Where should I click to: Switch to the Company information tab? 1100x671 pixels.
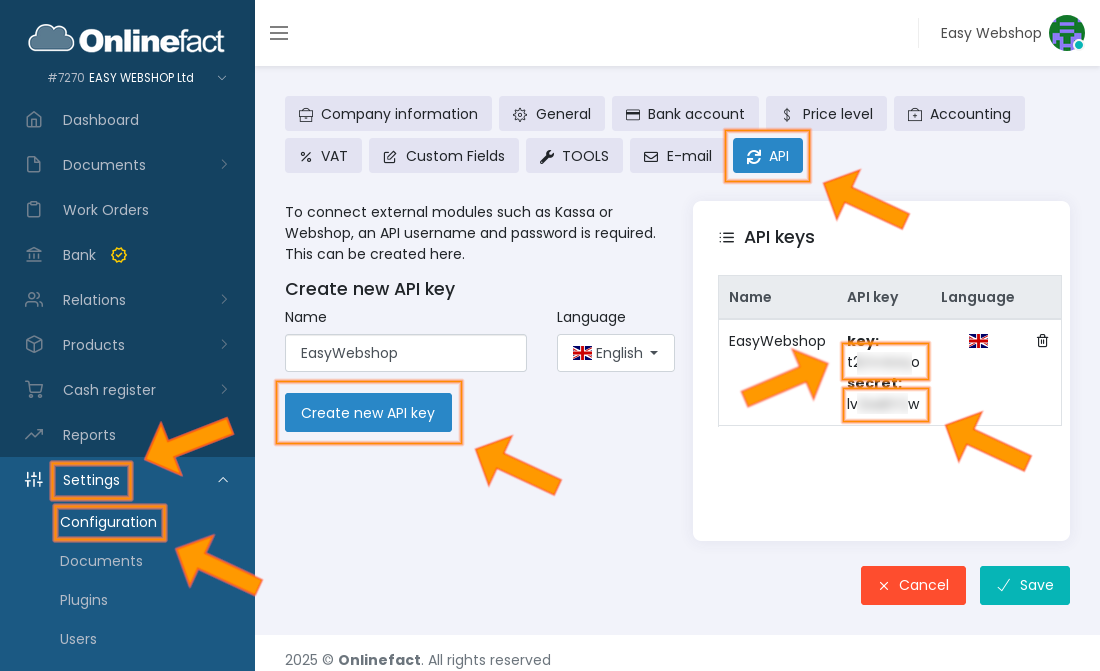[x=388, y=114]
